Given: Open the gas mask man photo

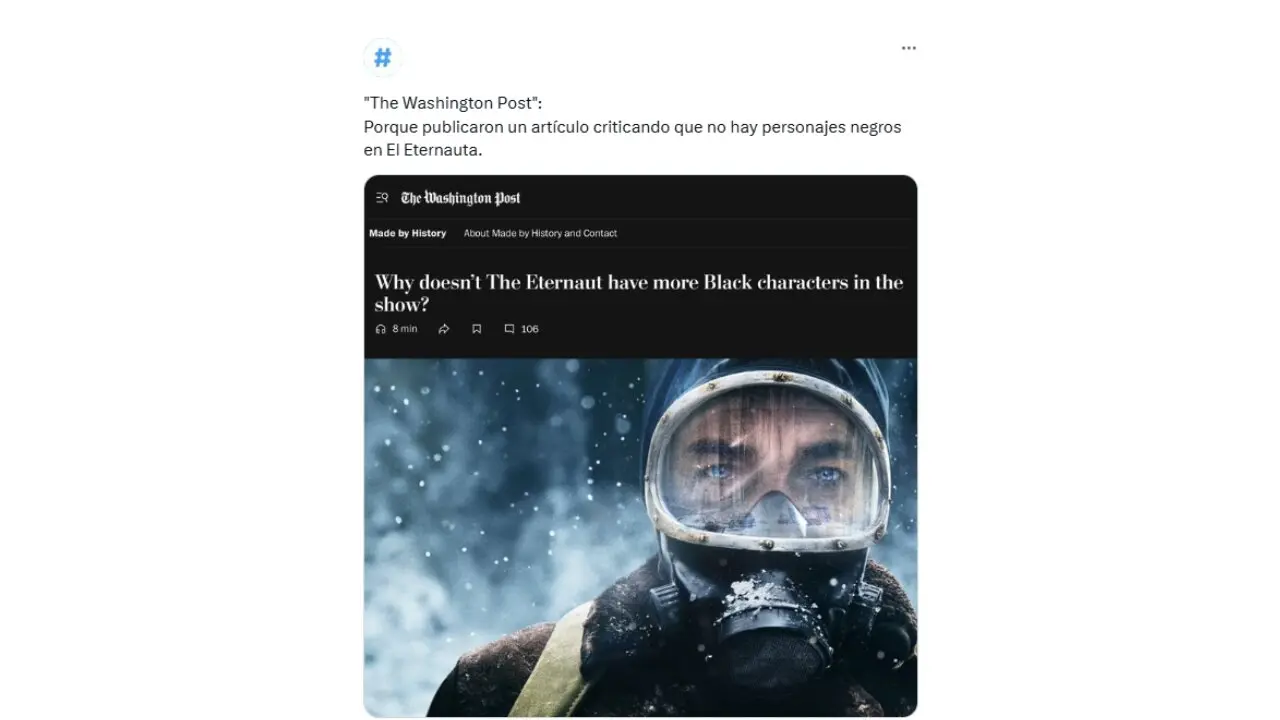Looking at the screenshot, I should pos(640,537).
